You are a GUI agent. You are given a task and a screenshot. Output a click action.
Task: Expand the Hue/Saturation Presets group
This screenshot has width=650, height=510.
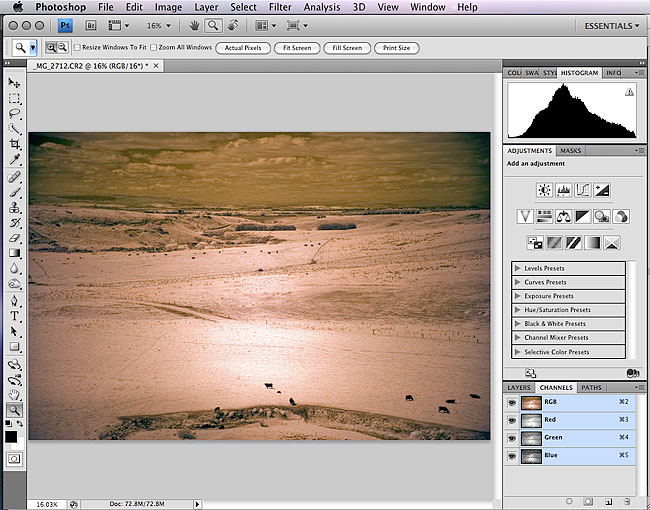point(517,310)
